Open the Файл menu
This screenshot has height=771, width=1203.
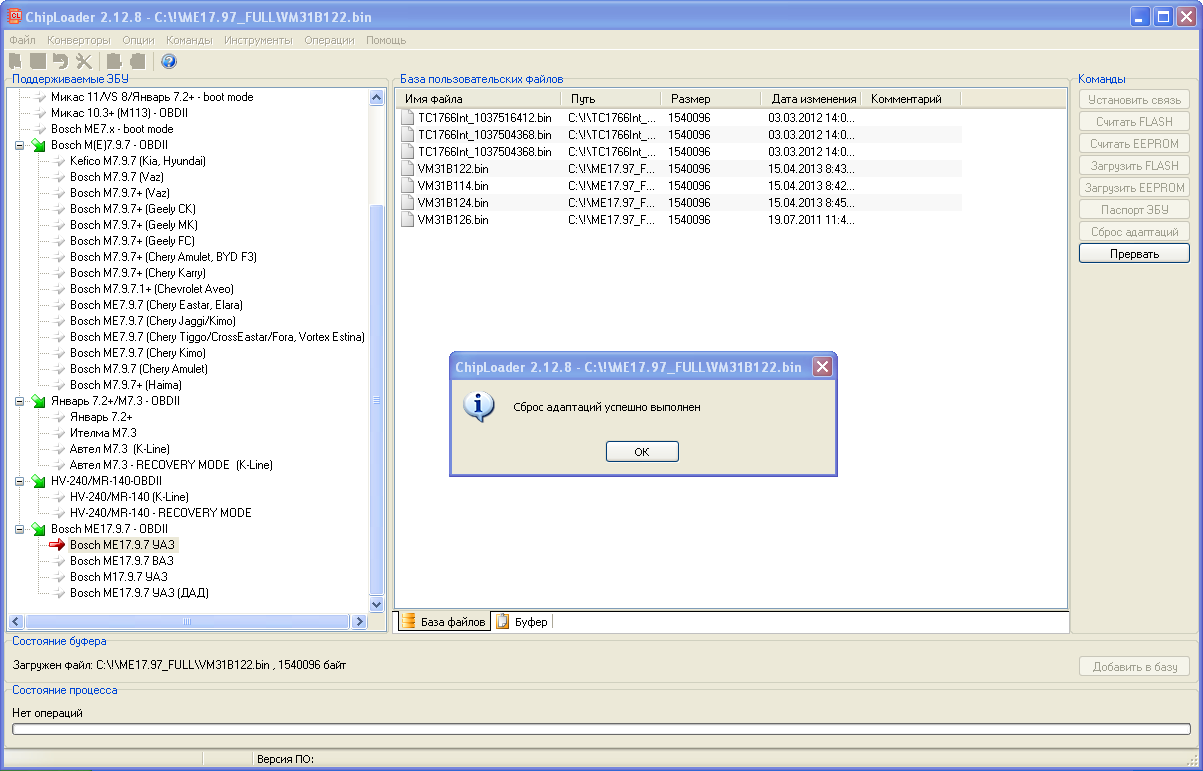tap(22, 40)
